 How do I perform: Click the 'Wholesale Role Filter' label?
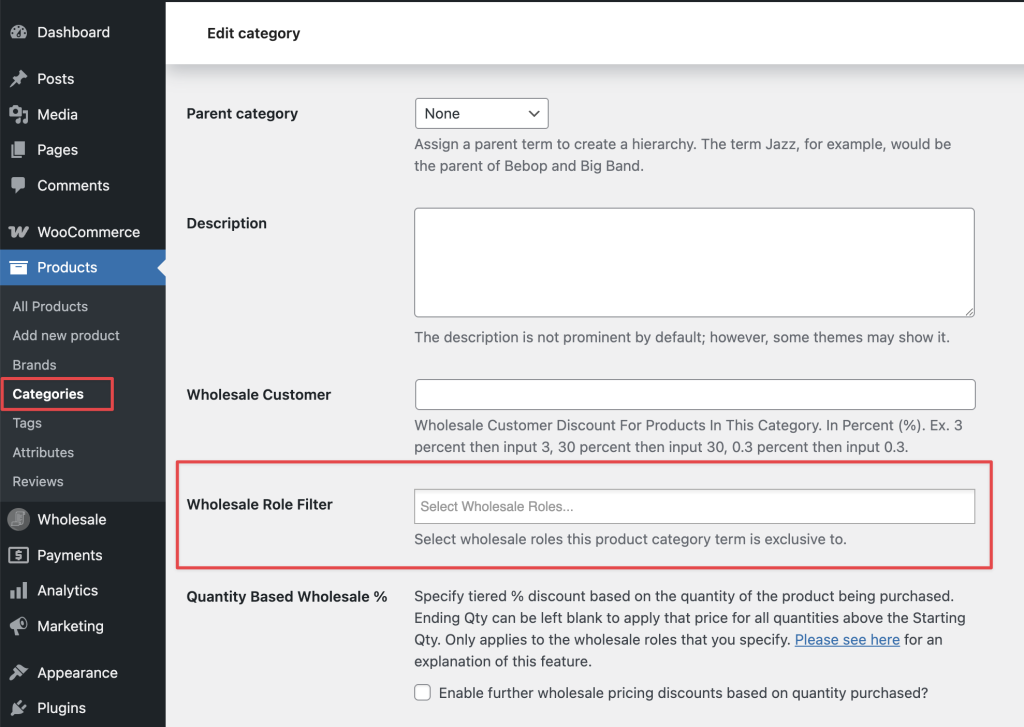coord(259,504)
